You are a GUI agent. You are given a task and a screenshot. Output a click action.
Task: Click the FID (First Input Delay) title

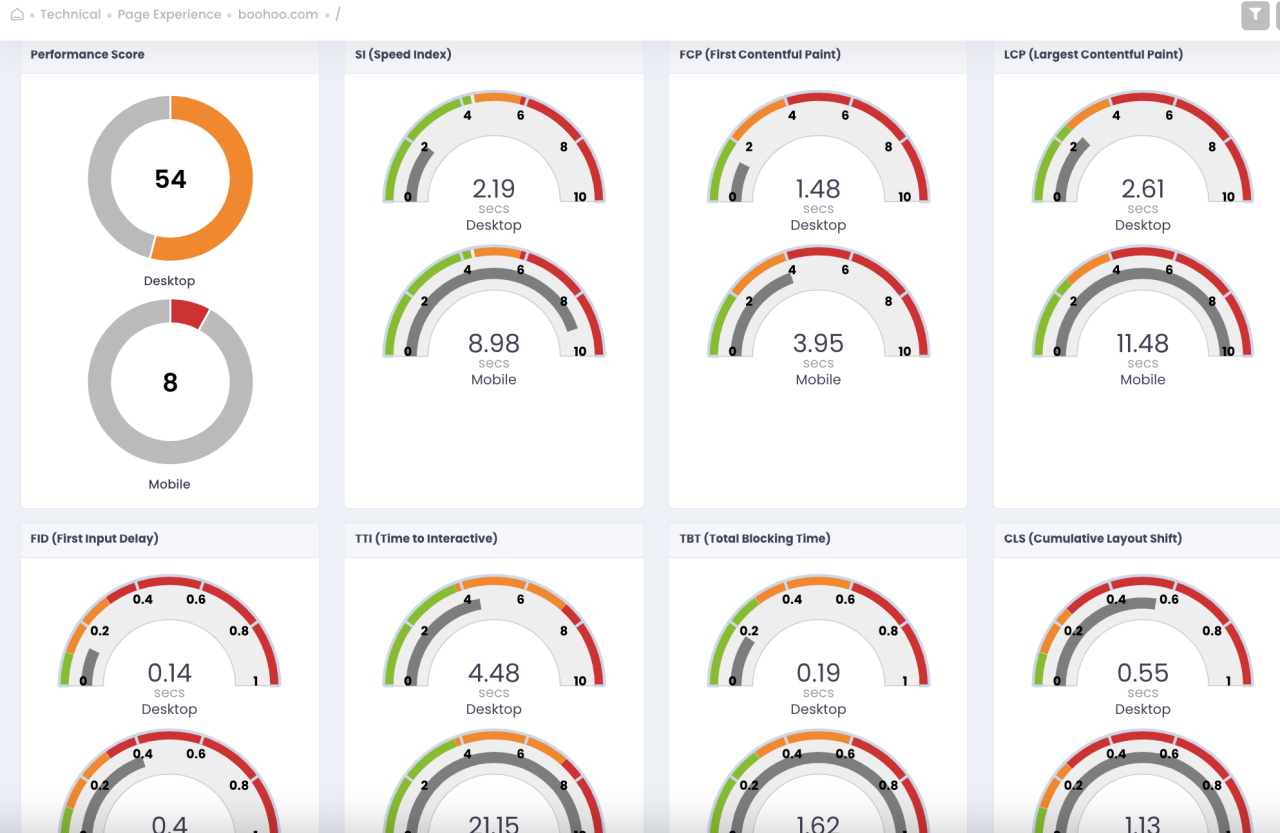point(94,538)
